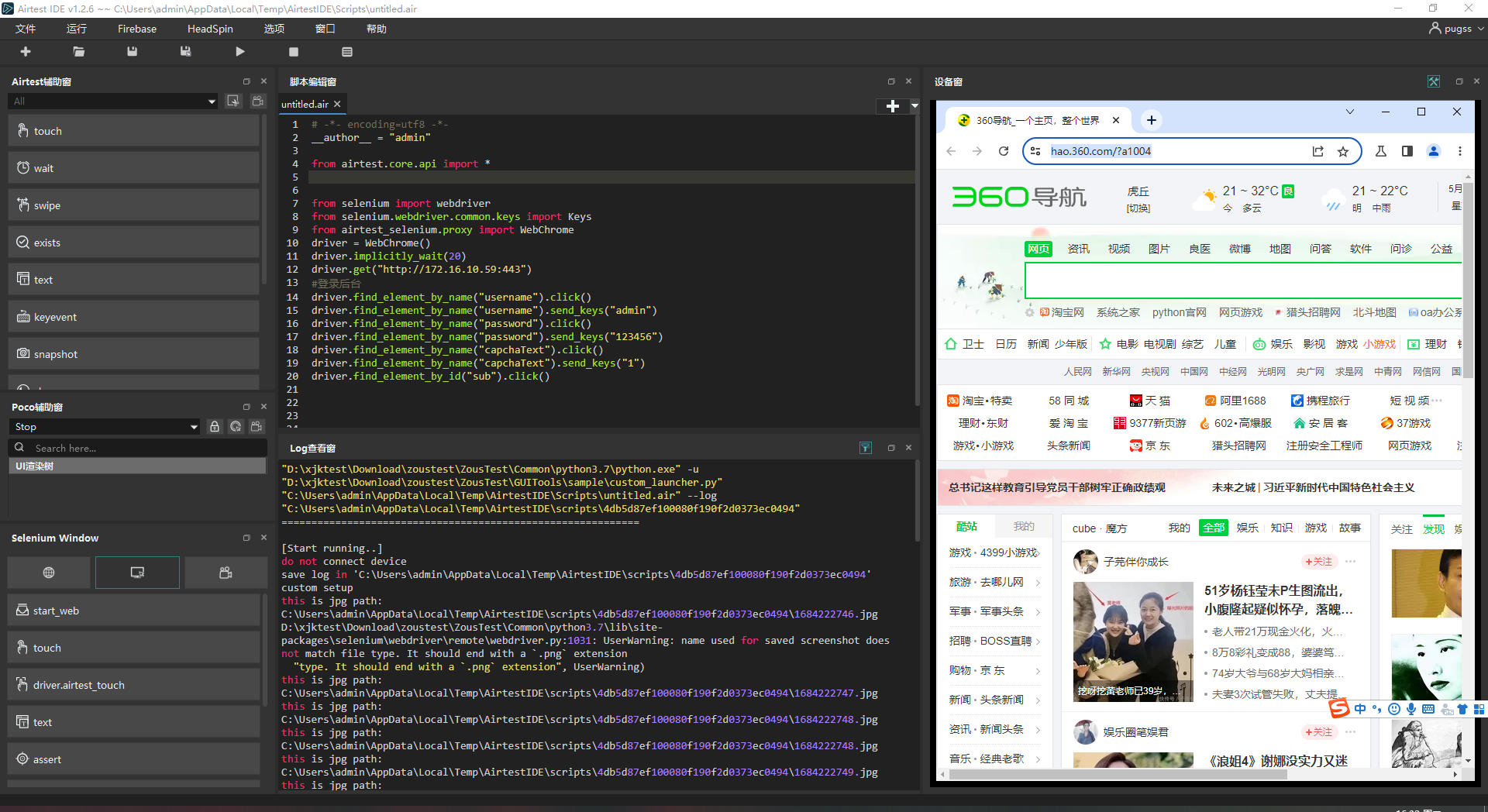Enable translation in the Log viewer
The width and height of the screenshot is (1488, 812).
(x=865, y=447)
